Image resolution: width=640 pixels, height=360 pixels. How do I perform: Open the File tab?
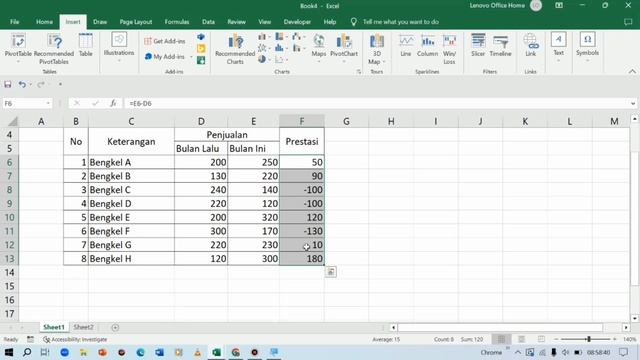[x=15, y=22]
